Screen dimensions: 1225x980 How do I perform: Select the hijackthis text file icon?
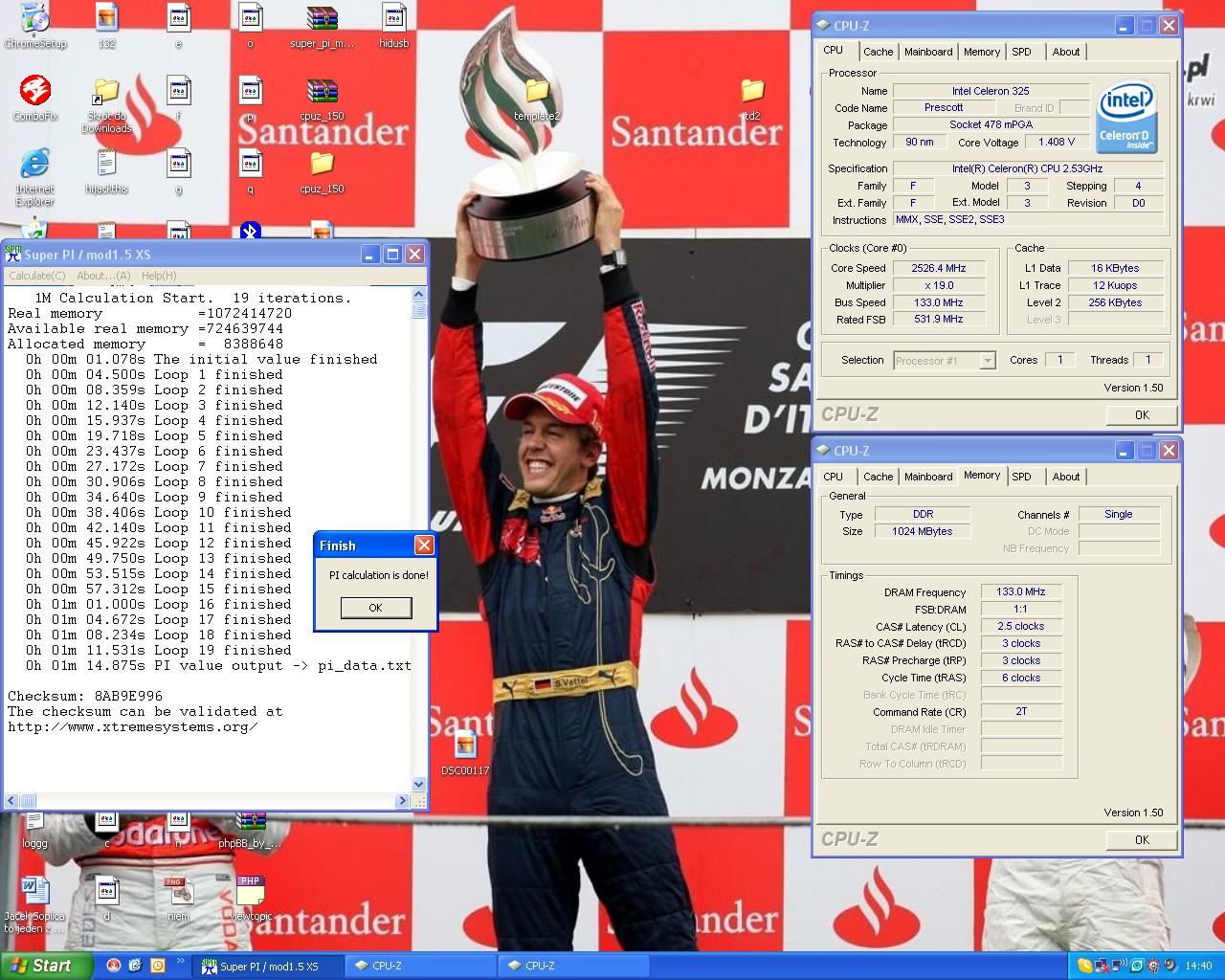click(106, 171)
